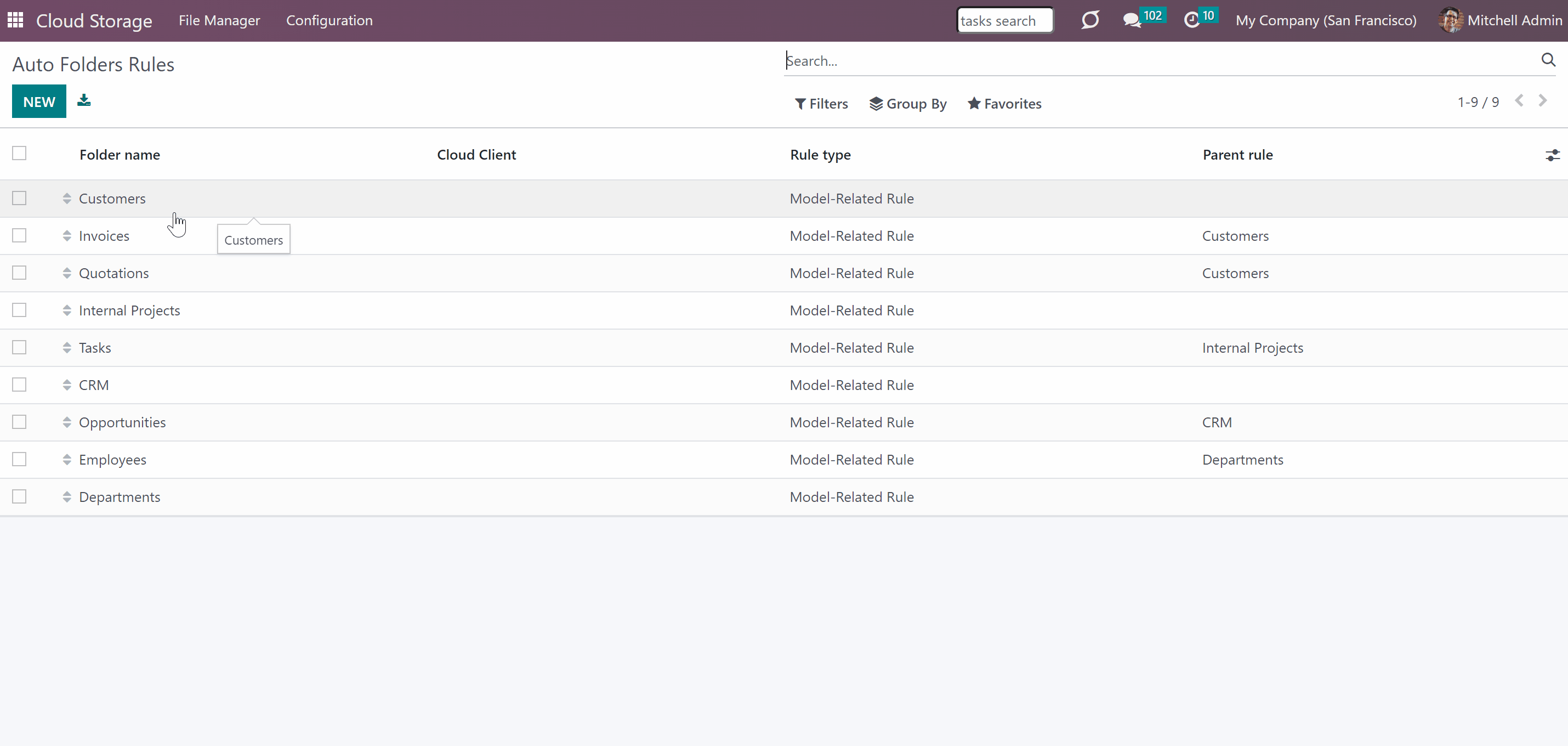The image size is (1568, 746).
Task: Click parent rule Departments in Employees row
Action: 1242,460
